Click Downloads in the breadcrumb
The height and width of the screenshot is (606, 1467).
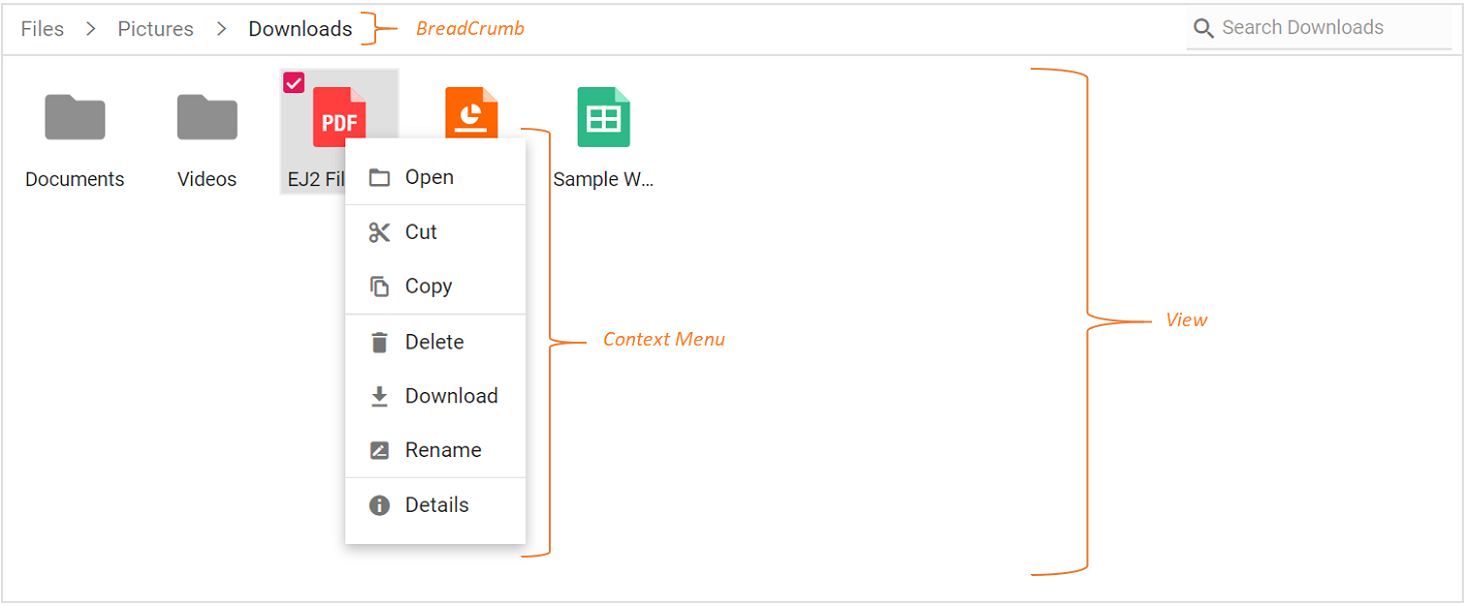pos(300,29)
